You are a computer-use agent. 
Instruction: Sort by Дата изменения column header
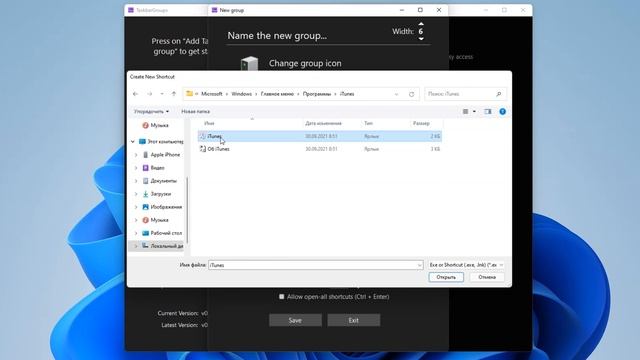point(323,123)
